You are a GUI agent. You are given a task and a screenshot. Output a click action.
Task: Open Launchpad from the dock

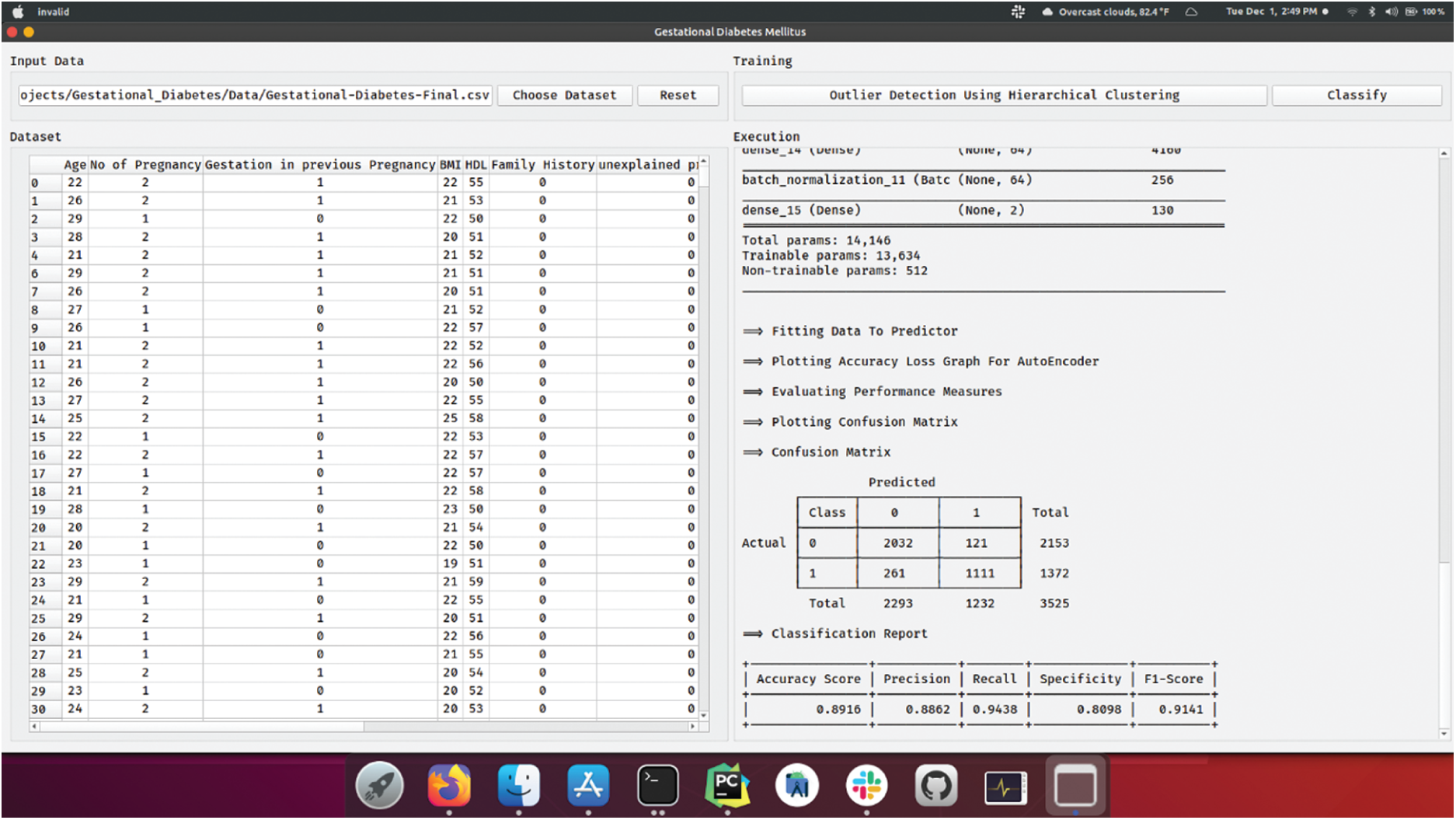(379, 786)
